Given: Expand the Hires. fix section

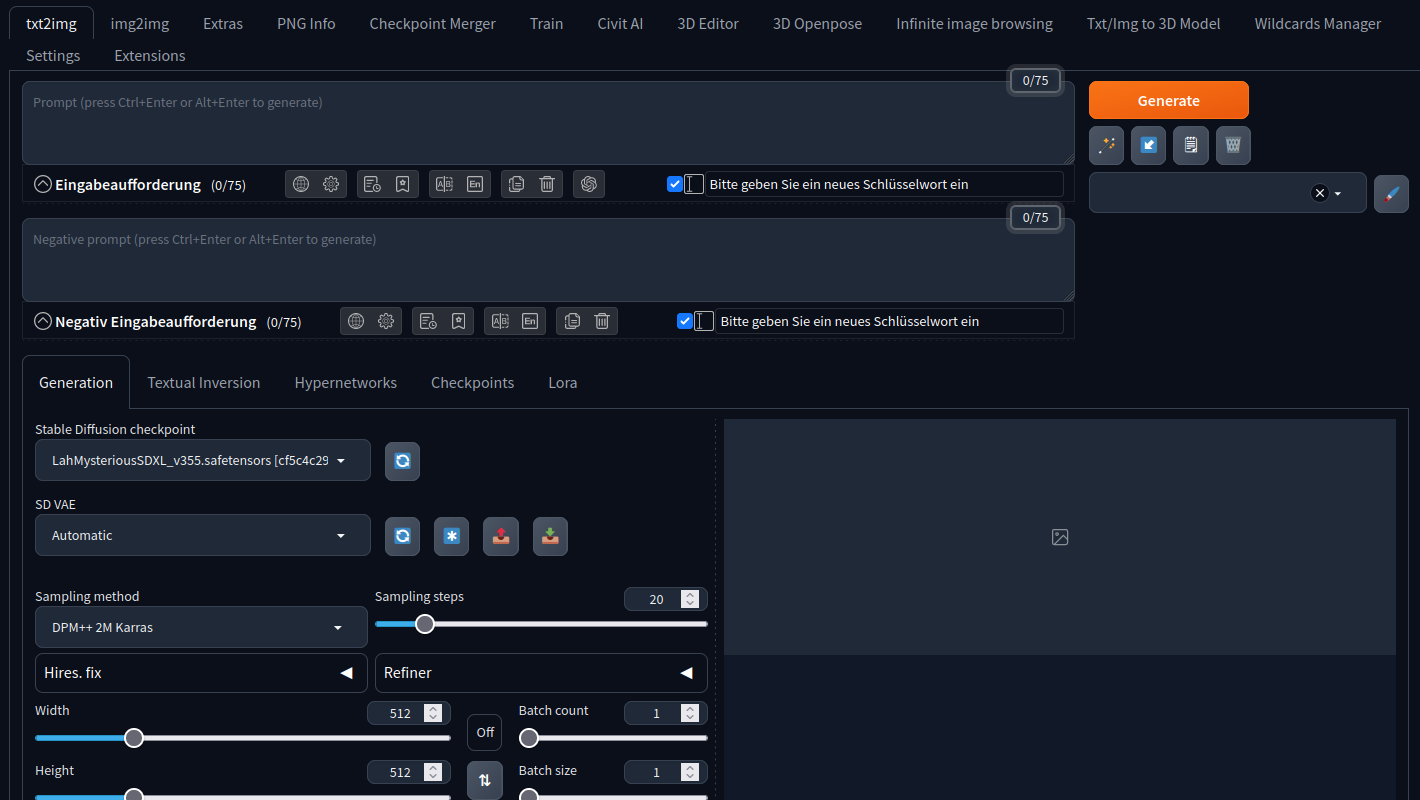Looking at the screenshot, I should coord(200,673).
